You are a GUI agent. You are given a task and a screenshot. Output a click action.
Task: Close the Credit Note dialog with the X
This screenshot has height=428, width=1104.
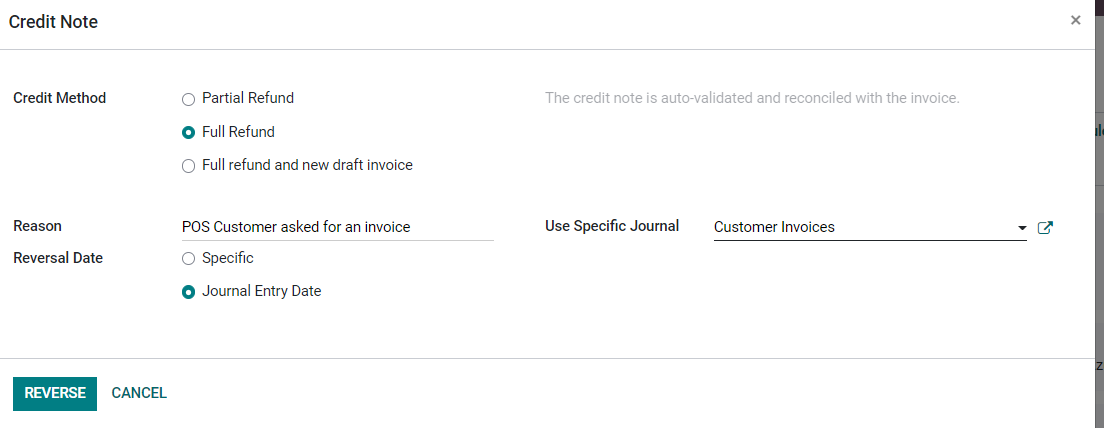click(1075, 20)
